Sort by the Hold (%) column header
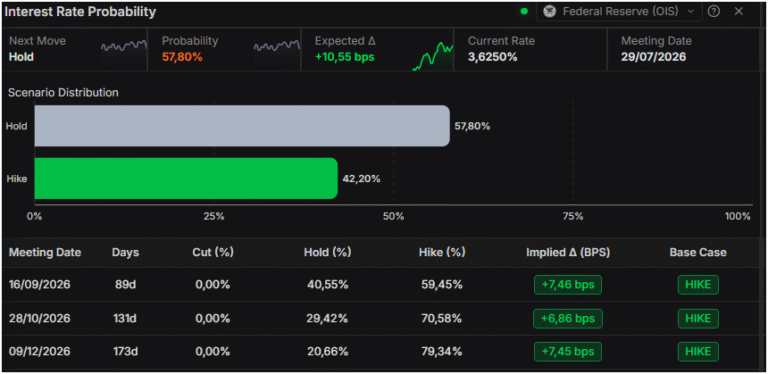The width and height of the screenshot is (768, 374). 328,253
